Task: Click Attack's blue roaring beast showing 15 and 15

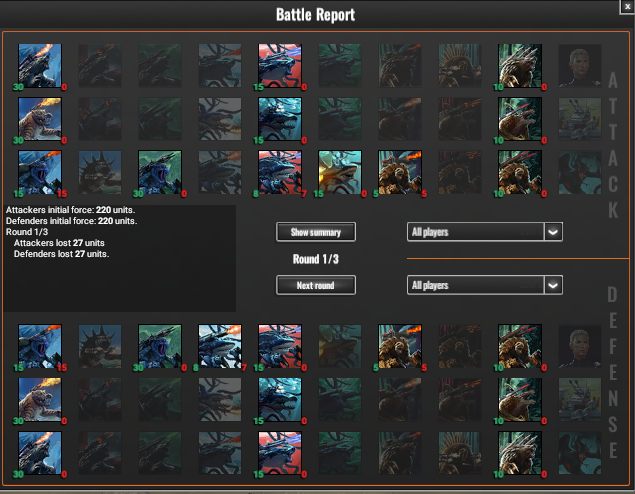Action: point(40,172)
